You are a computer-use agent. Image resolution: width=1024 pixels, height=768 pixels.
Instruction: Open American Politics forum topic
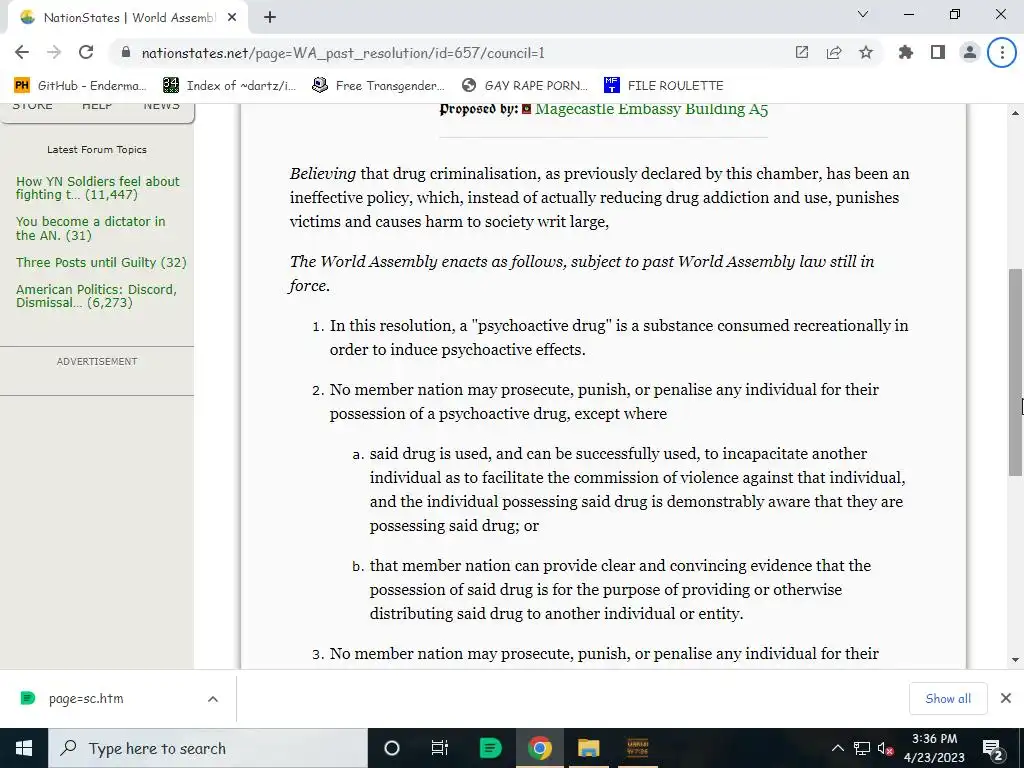(x=96, y=296)
